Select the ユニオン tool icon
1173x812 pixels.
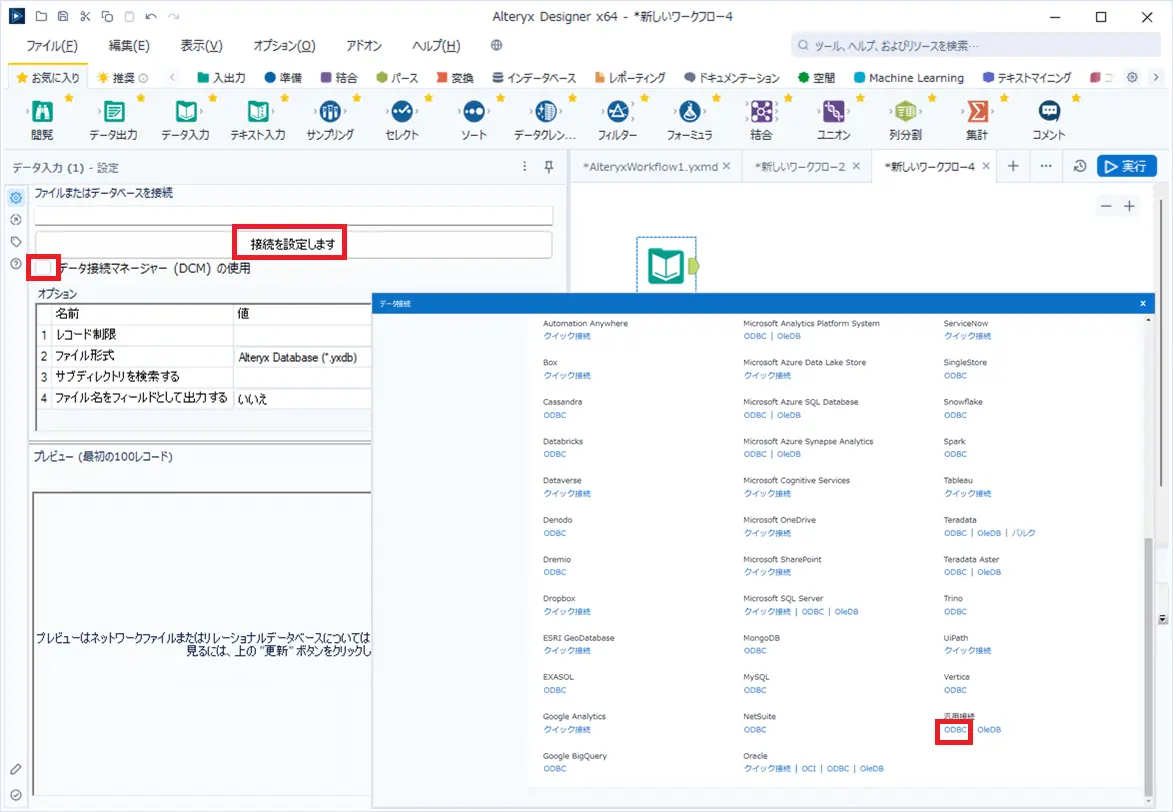(833, 112)
